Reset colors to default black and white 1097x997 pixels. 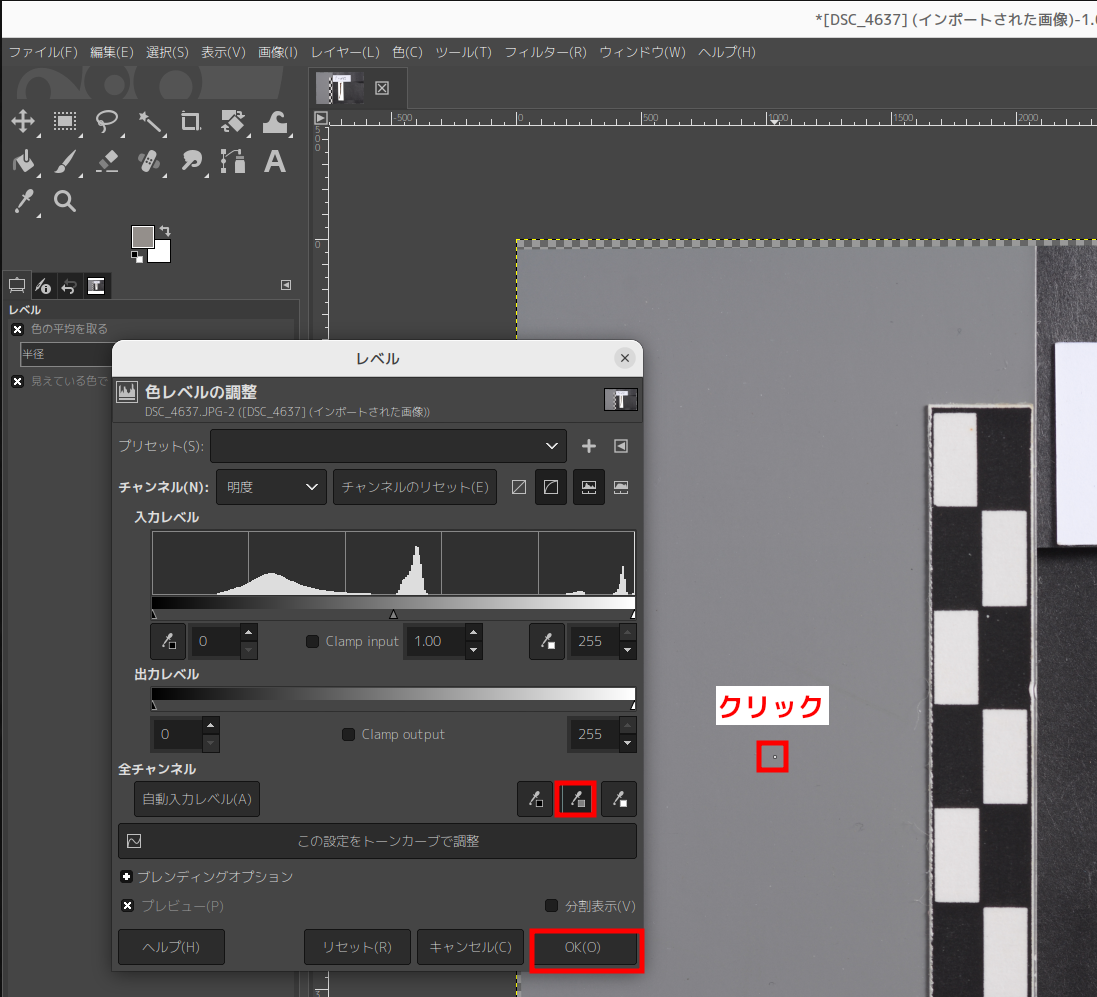pyautogui.click(x=136, y=257)
